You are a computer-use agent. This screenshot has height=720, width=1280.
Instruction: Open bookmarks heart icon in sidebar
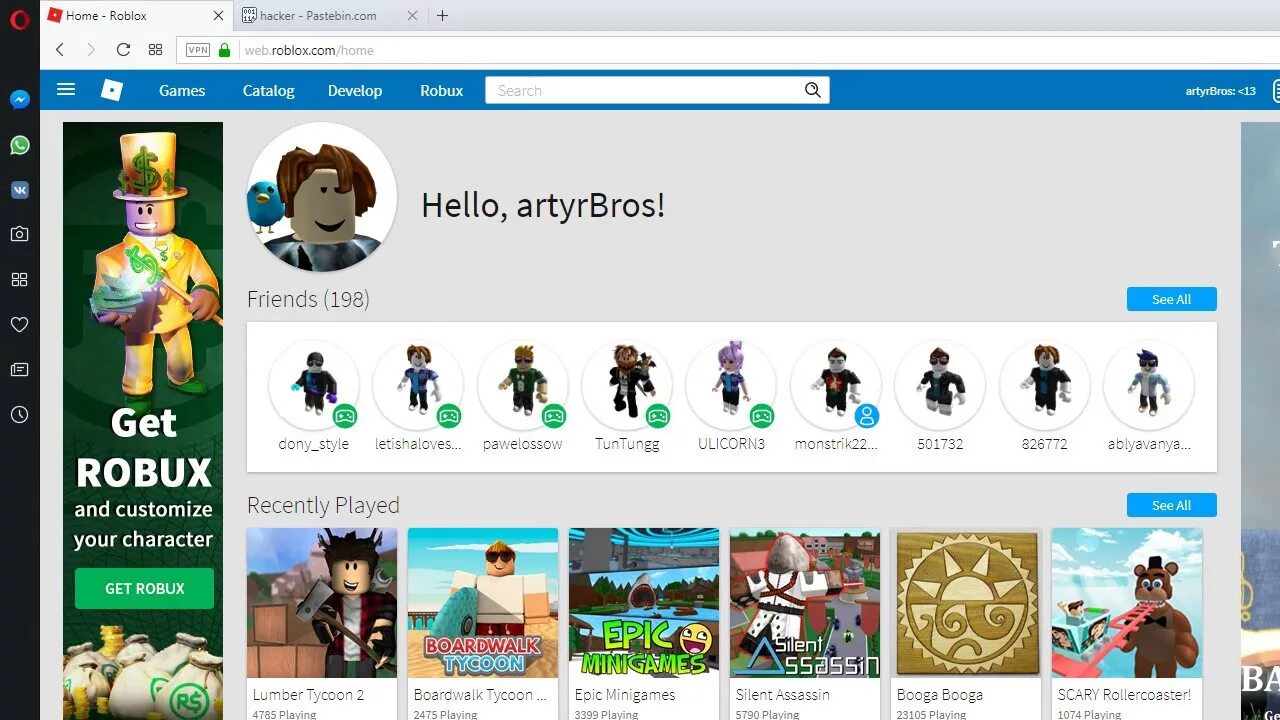19,324
